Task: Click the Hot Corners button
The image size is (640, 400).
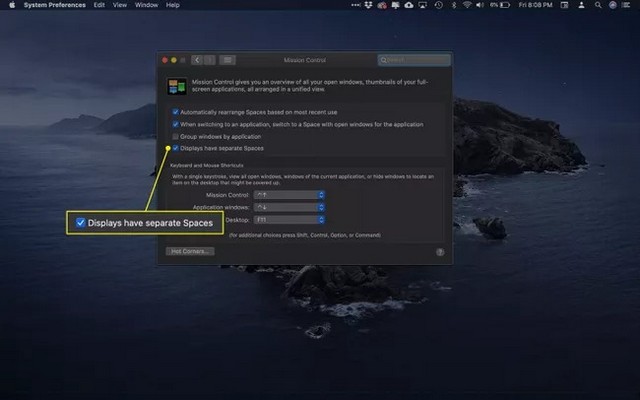Action: pyautogui.click(x=190, y=251)
